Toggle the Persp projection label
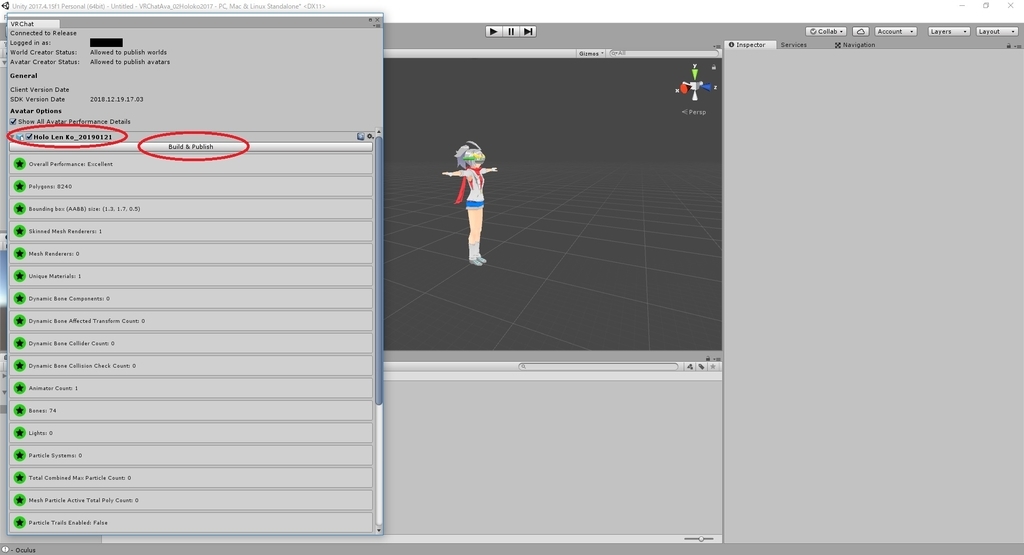This screenshot has height=555, width=1024. point(694,112)
